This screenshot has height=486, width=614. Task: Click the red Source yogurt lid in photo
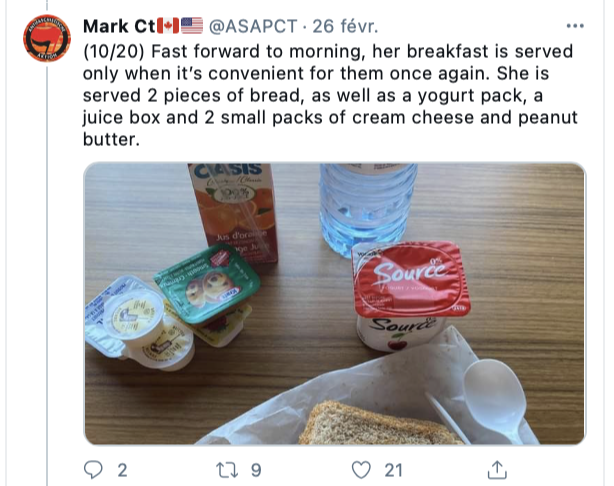point(410,279)
